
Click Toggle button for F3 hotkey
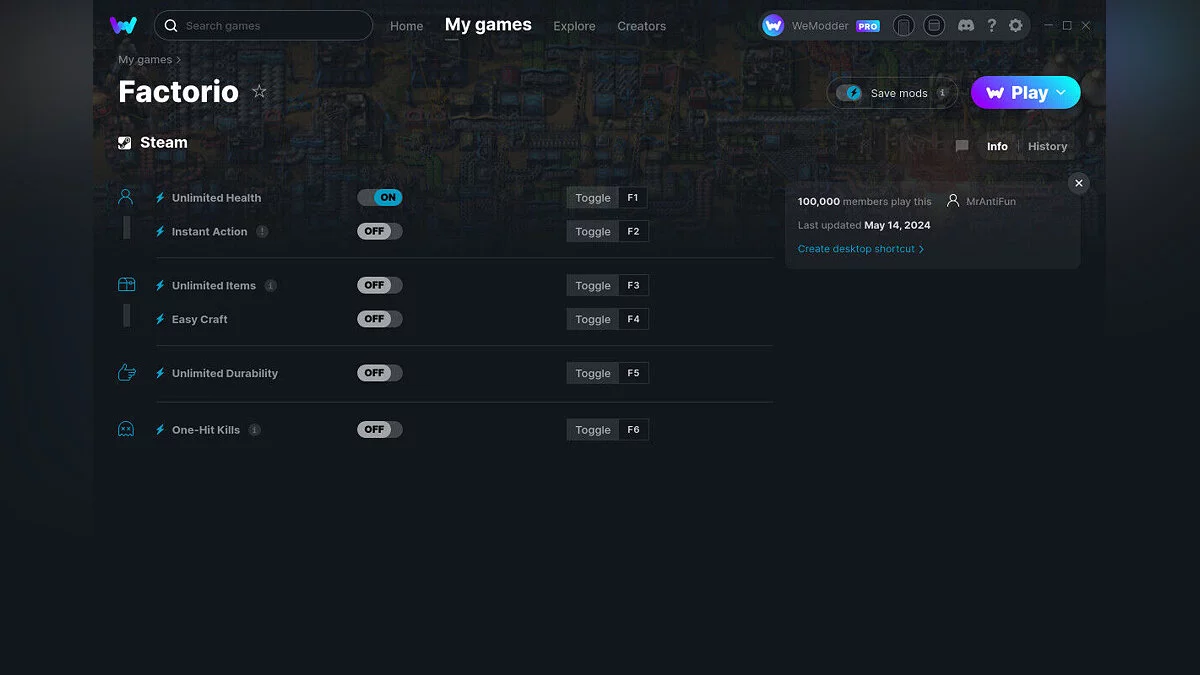592,286
